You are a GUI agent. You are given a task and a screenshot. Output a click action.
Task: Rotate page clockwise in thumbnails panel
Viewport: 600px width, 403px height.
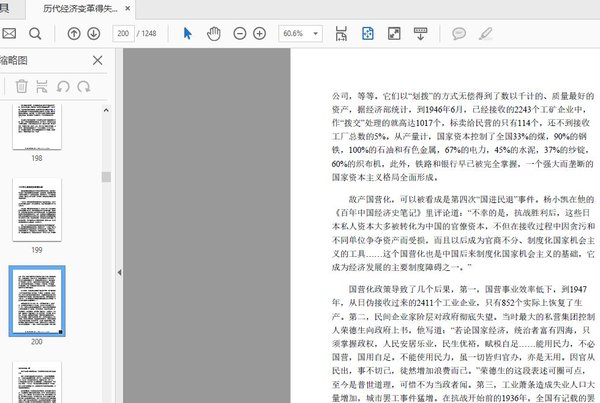(86, 87)
